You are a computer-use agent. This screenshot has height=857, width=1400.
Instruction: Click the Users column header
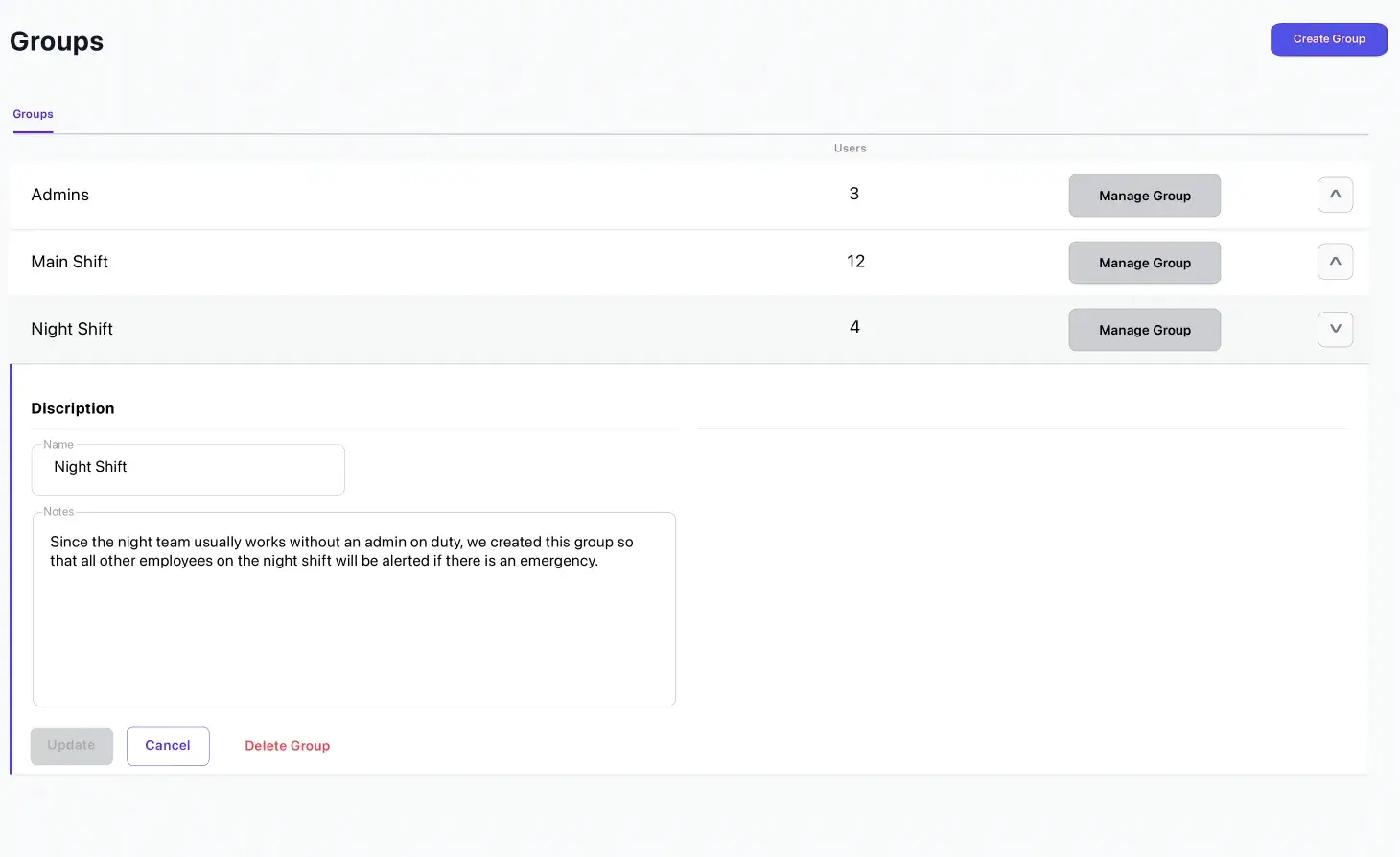850,149
